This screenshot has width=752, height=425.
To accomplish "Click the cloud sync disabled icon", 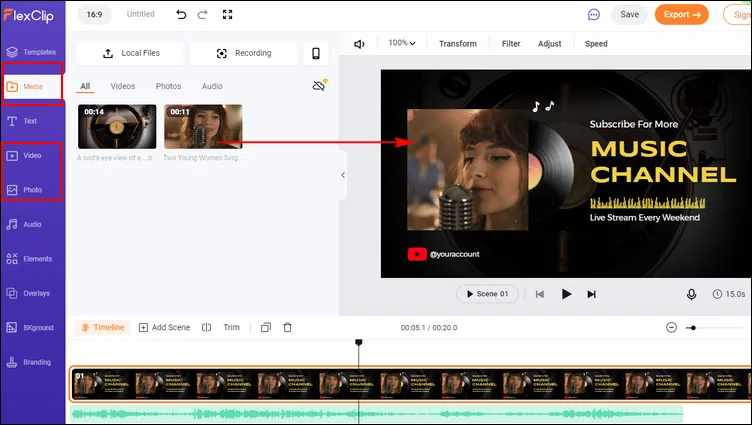I will (x=319, y=85).
